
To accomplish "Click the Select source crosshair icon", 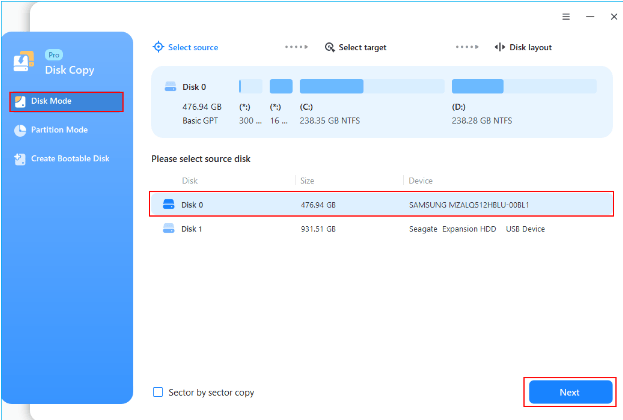I will [158, 47].
